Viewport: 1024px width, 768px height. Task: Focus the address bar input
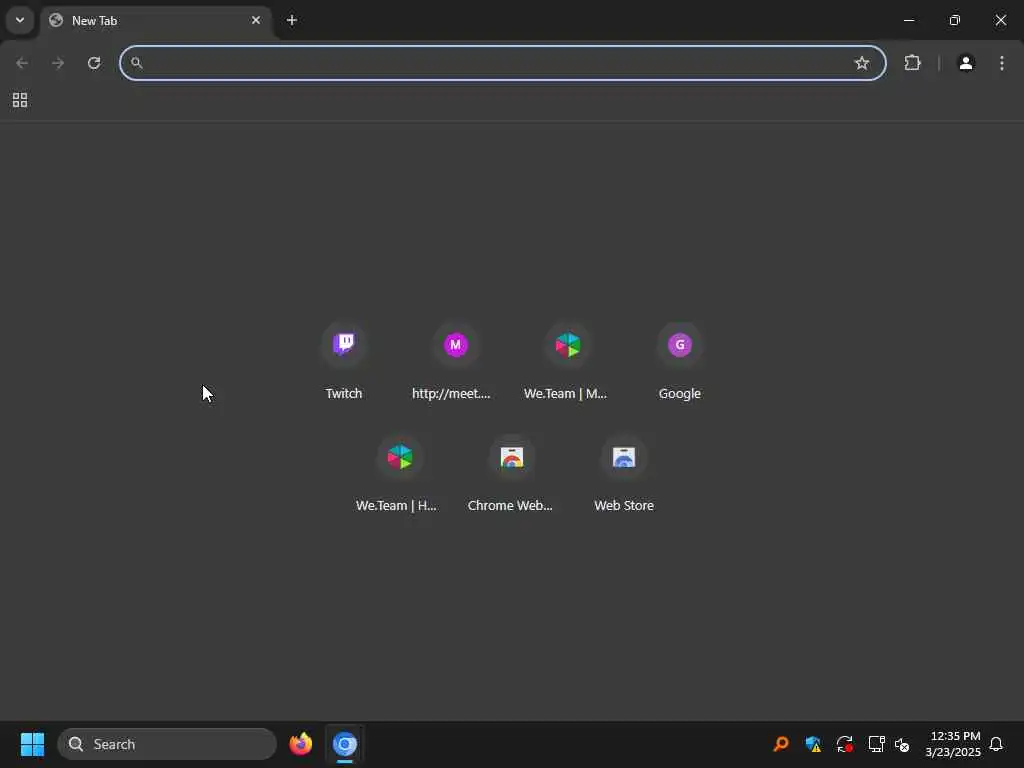(502, 63)
